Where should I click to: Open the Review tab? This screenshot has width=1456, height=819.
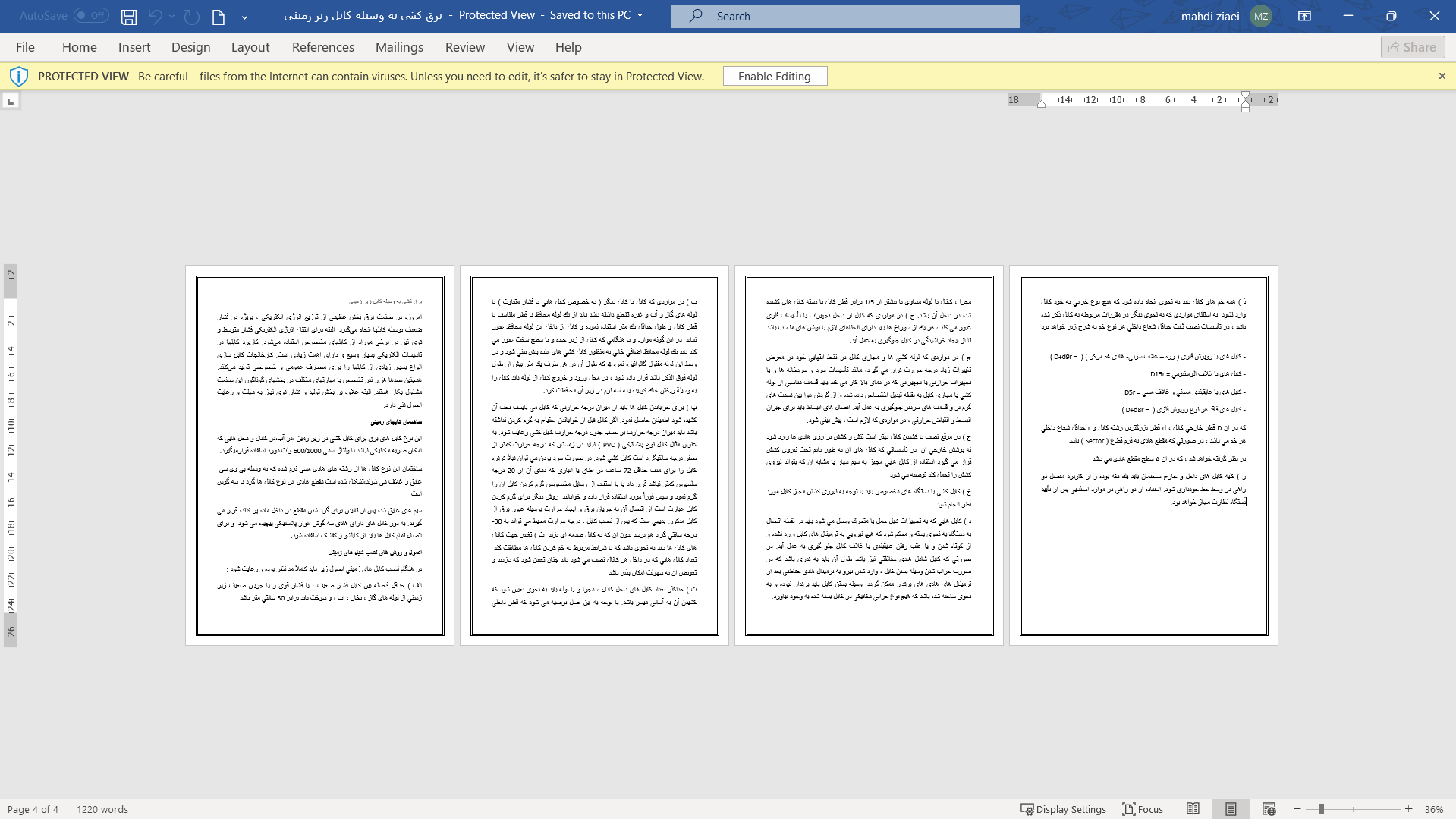pyautogui.click(x=465, y=47)
